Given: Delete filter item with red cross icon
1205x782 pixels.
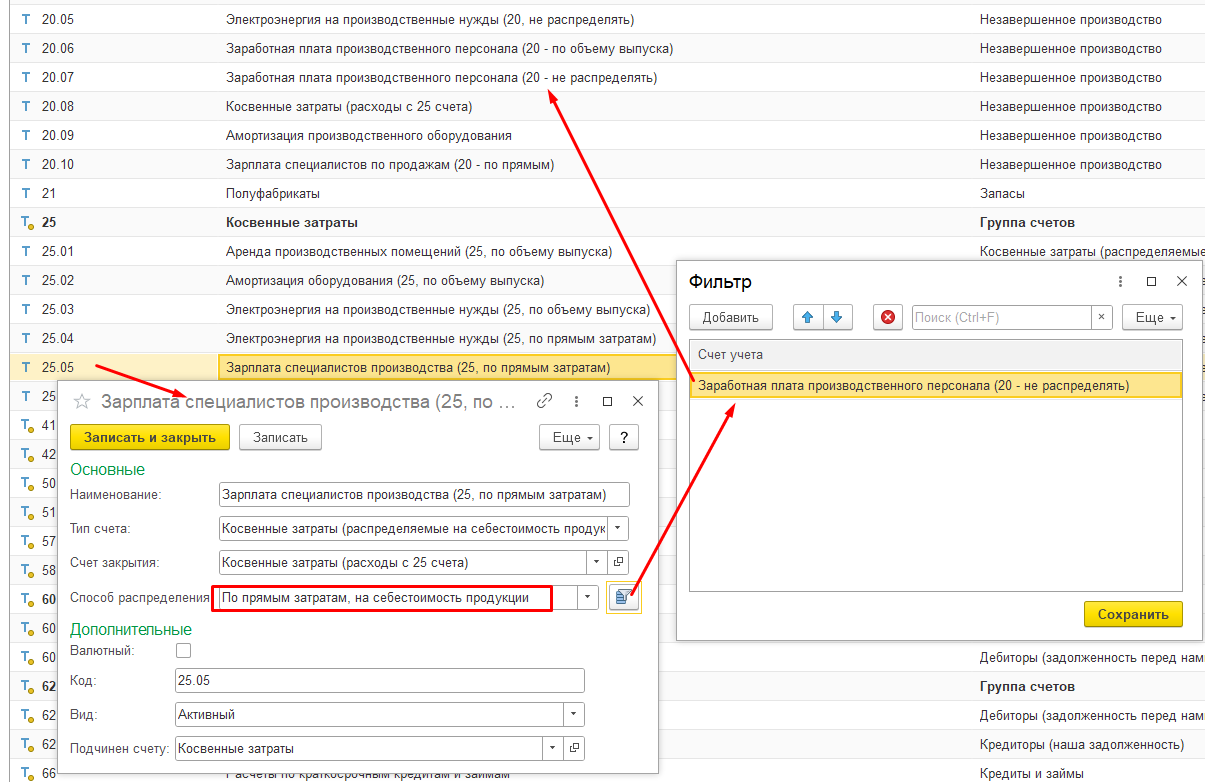Looking at the screenshot, I should (x=887, y=318).
